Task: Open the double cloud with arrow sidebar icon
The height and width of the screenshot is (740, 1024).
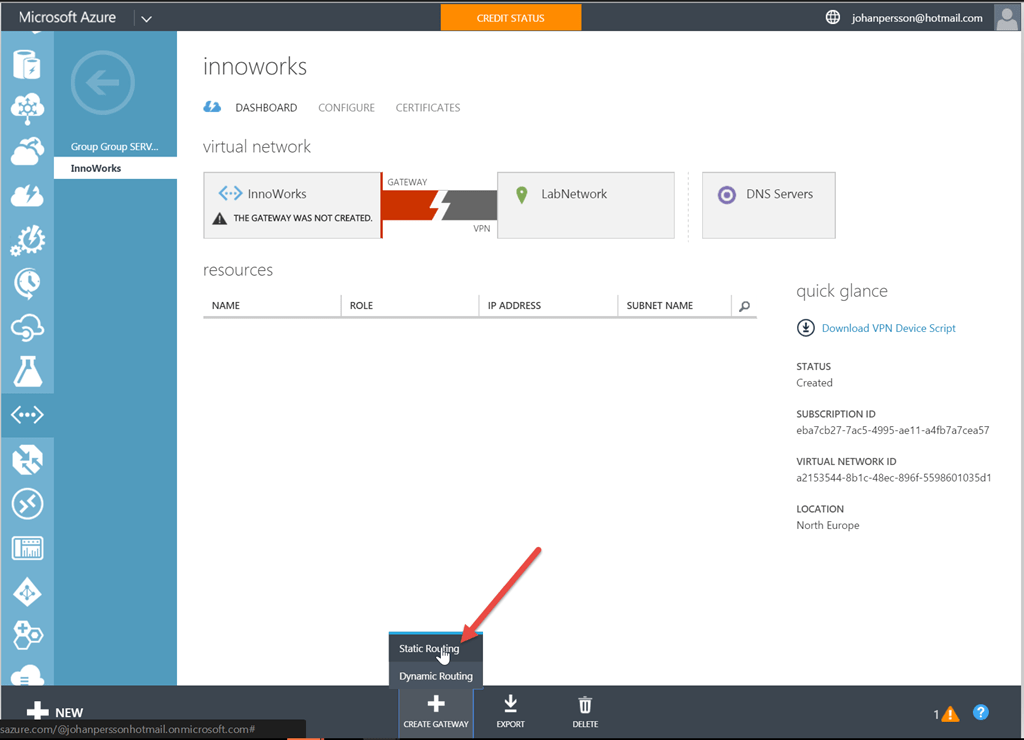Action: tap(27, 152)
